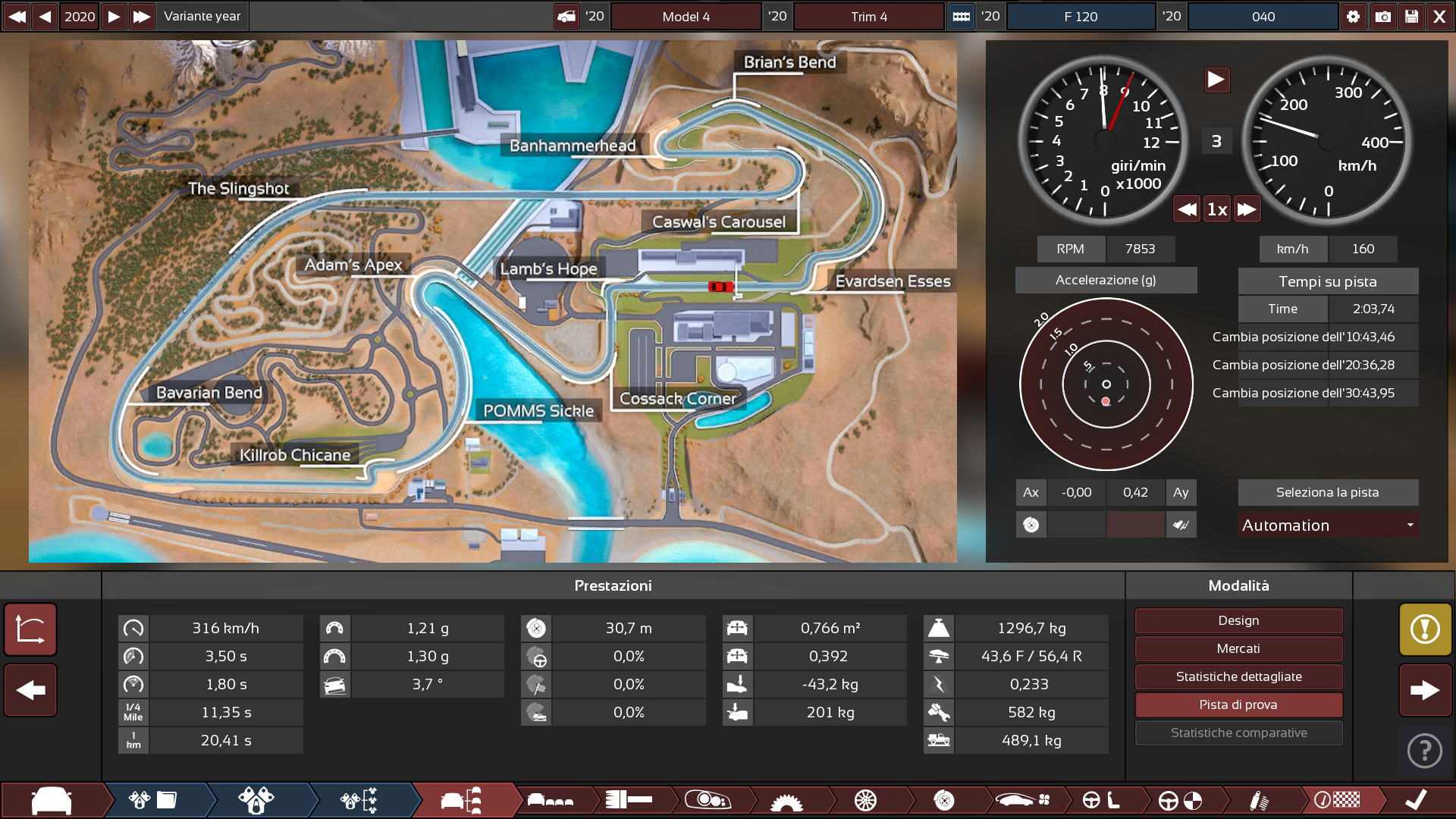The width and height of the screenshot is (1456, 819).
Task: Expand the Automation track dropdown
Action: click(1328, 525)
